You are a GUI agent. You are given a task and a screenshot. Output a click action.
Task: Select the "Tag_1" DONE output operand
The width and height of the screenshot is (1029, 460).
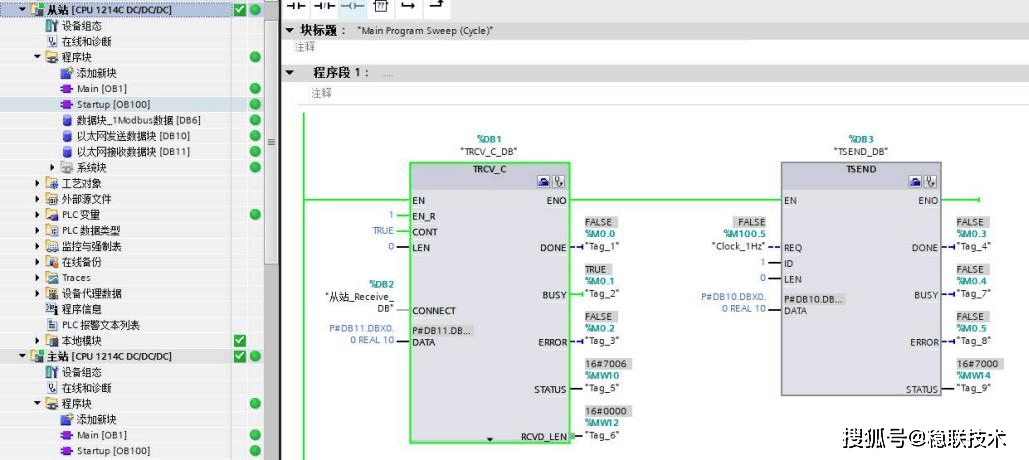coord(602,247)
